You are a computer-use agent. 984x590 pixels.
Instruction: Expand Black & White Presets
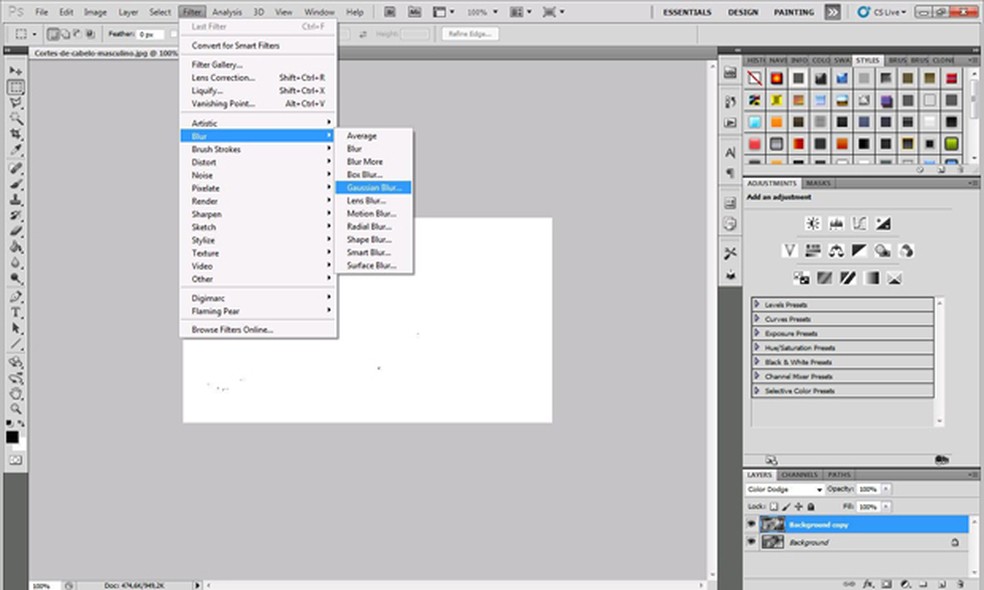(757, 362)
